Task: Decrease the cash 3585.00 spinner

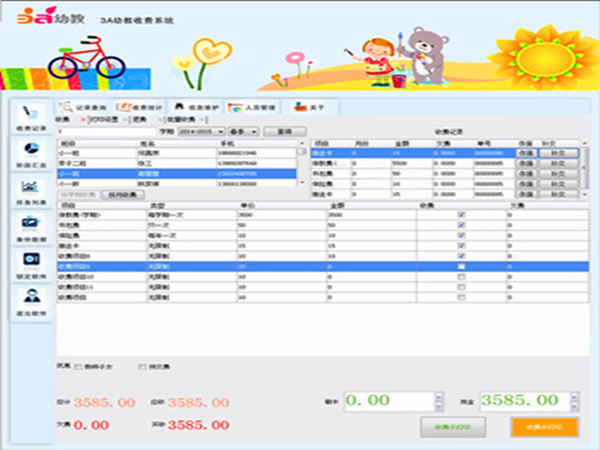Action: (574, 406)
